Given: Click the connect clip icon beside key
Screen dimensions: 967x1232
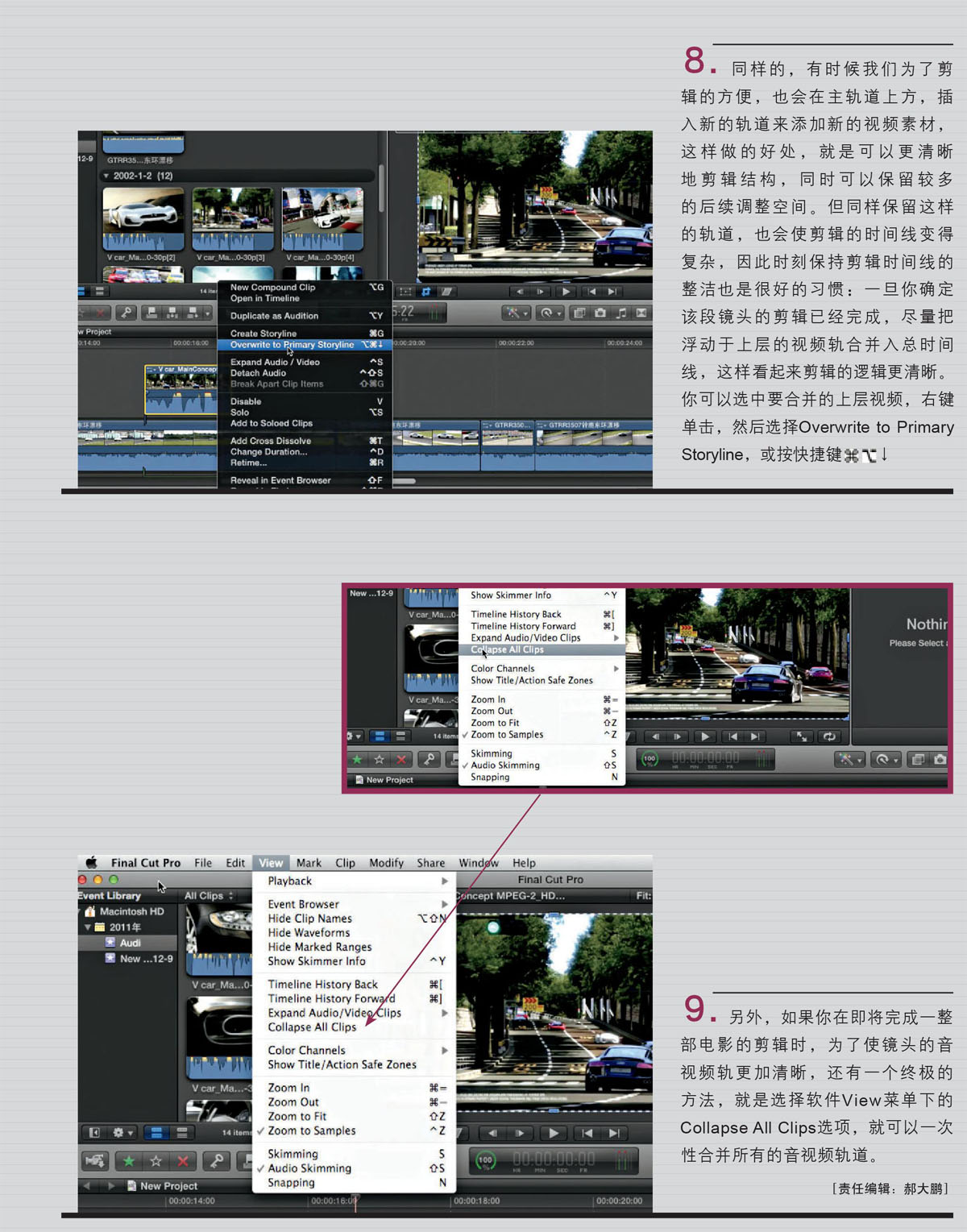Looking at the screenshot, I should tap(151, 313).
